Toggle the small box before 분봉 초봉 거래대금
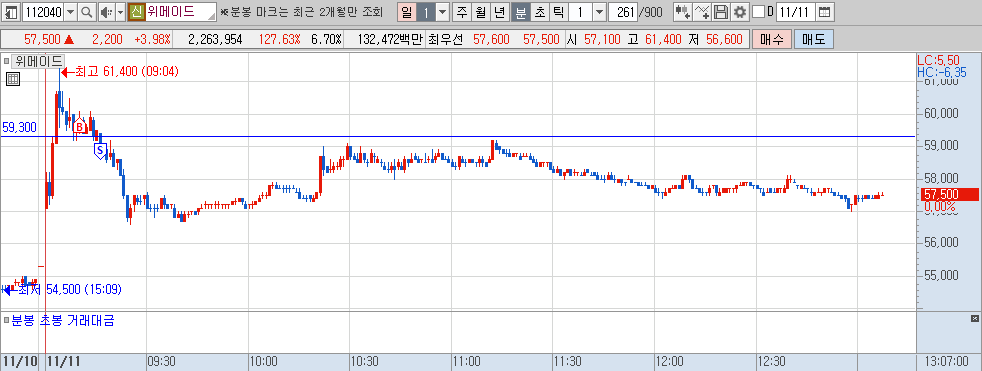Image resolution: width=982 pixels, height=371 pixels. 6,321
